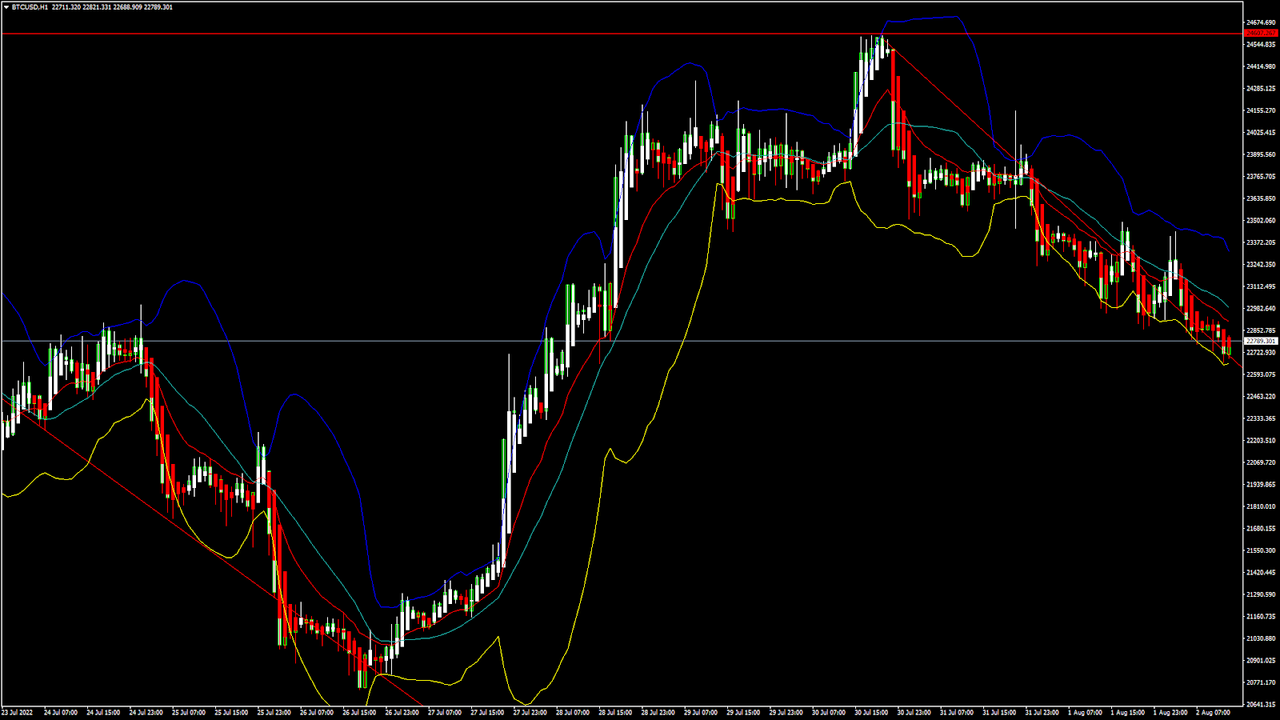Screen dimensions: 1280x720
Task: Click the 21680.155 price axis label
Action: (1261, 528)
